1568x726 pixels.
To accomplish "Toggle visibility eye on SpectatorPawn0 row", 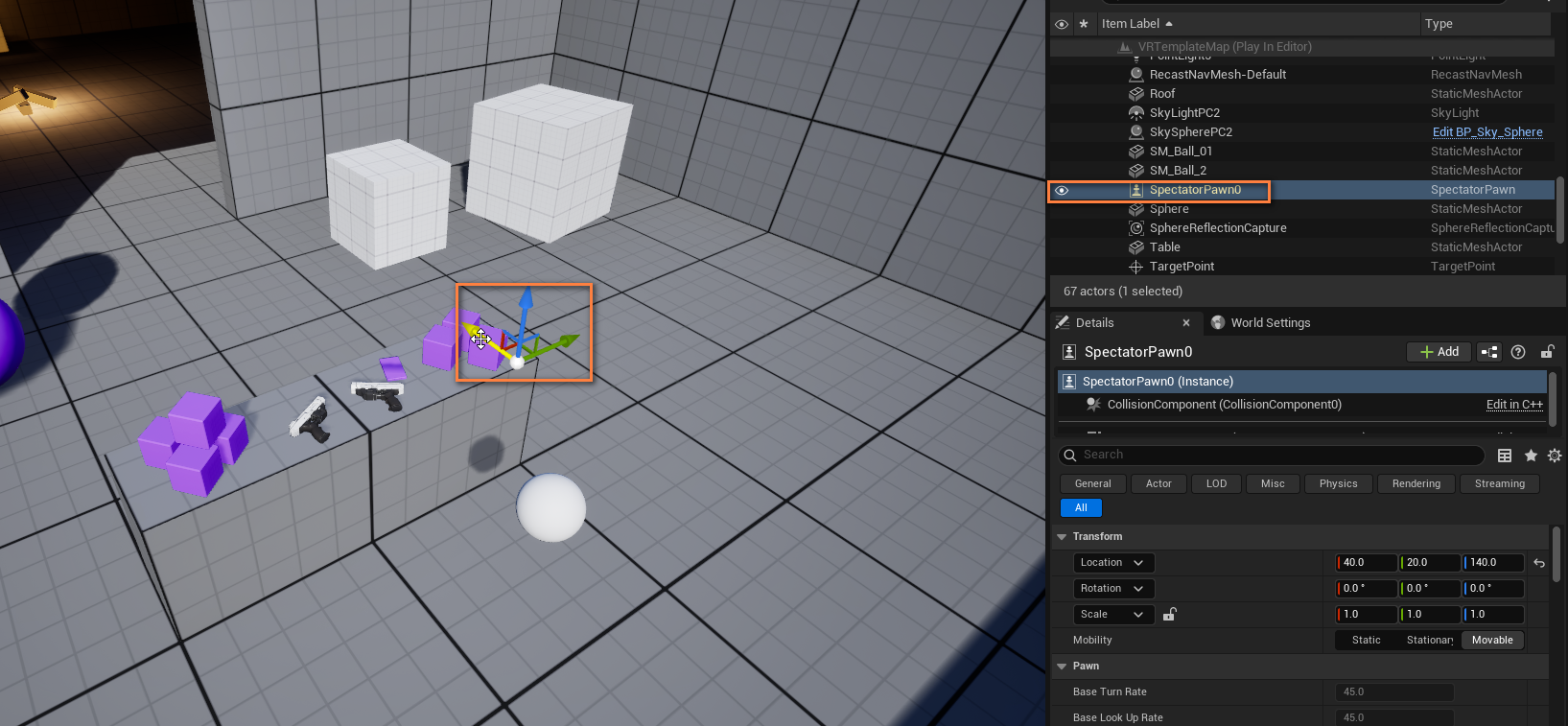I will (1061, 190).
